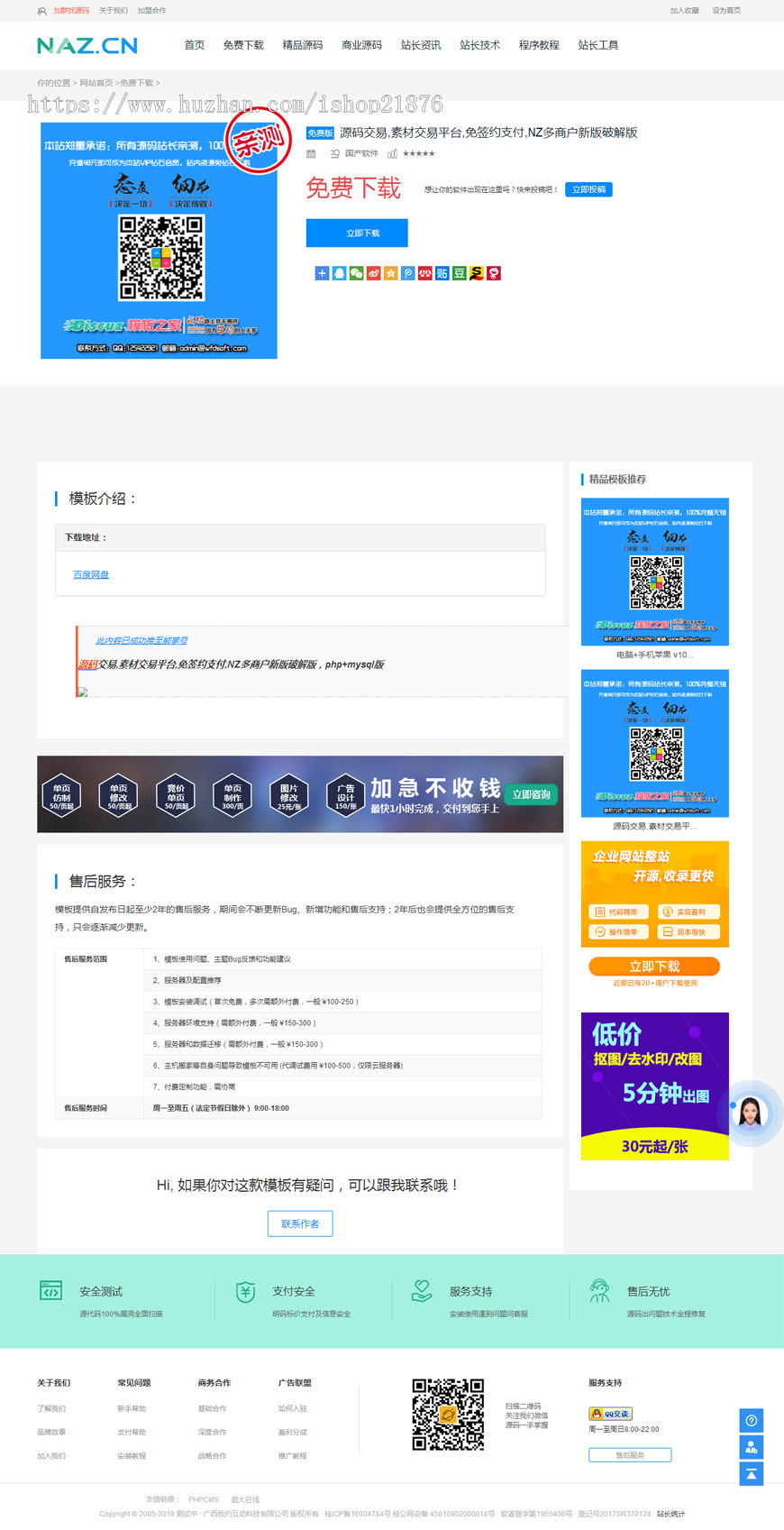
Task: Click the 联系作者 button
Action: [300, 1223]
